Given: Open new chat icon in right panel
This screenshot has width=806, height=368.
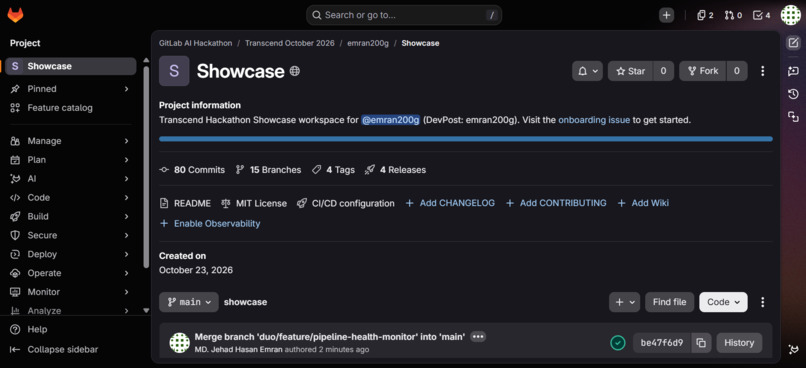Looking at the screenshot, I should click(793, 71).
